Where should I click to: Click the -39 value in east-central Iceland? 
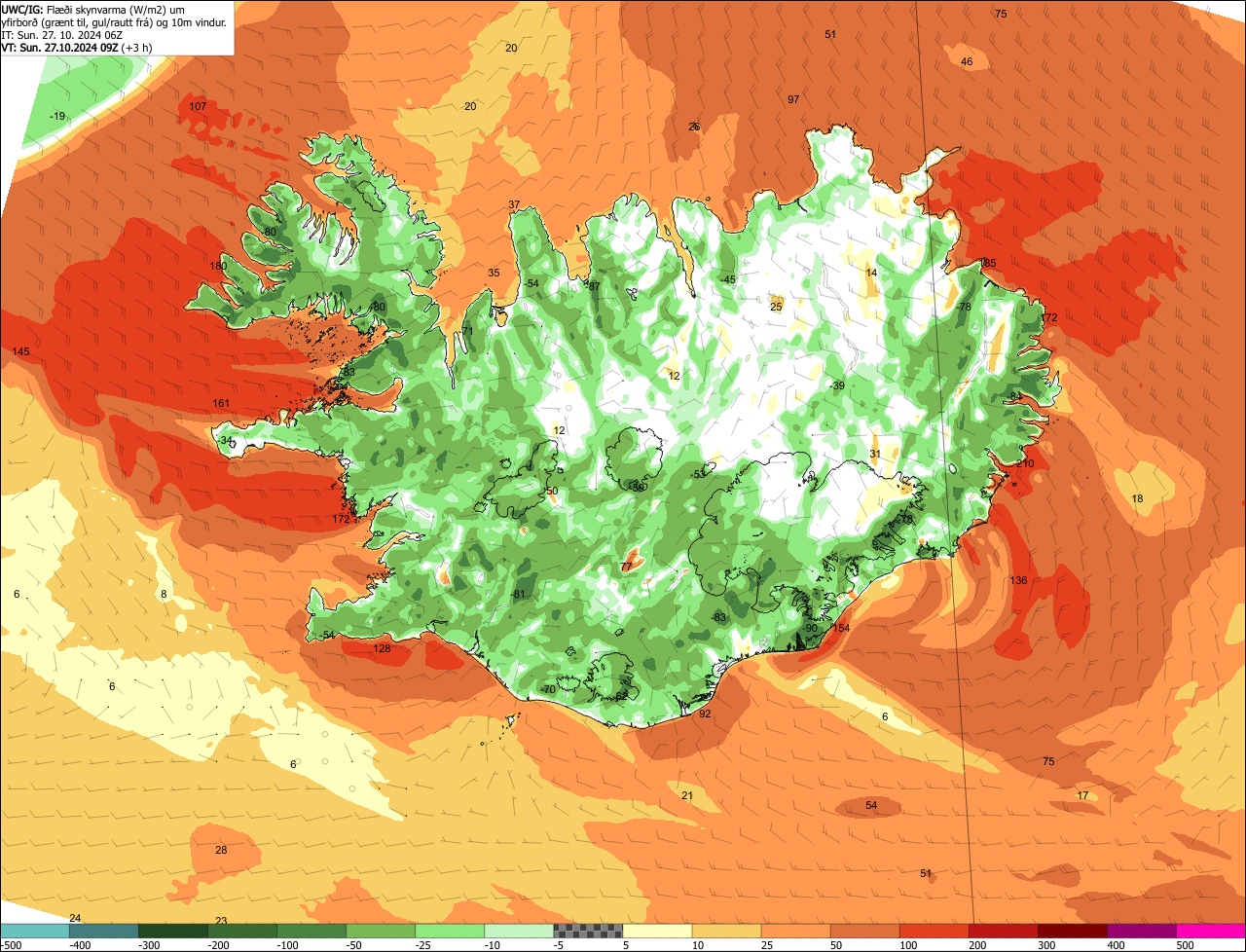836,386
